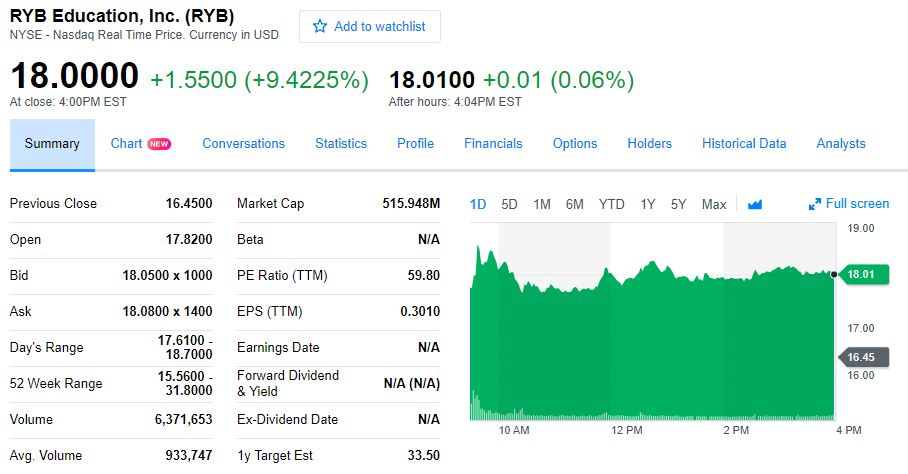Screen dimensions: 908x474
Task: Switch chart to 5Y range
Action: (x=678, y=204)
